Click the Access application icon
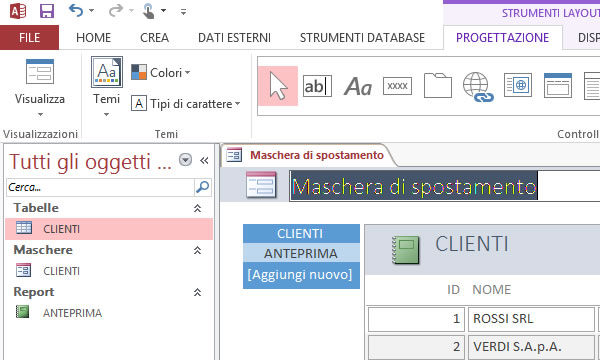Viewport: 600px width, 360px height. coord(18,11)
